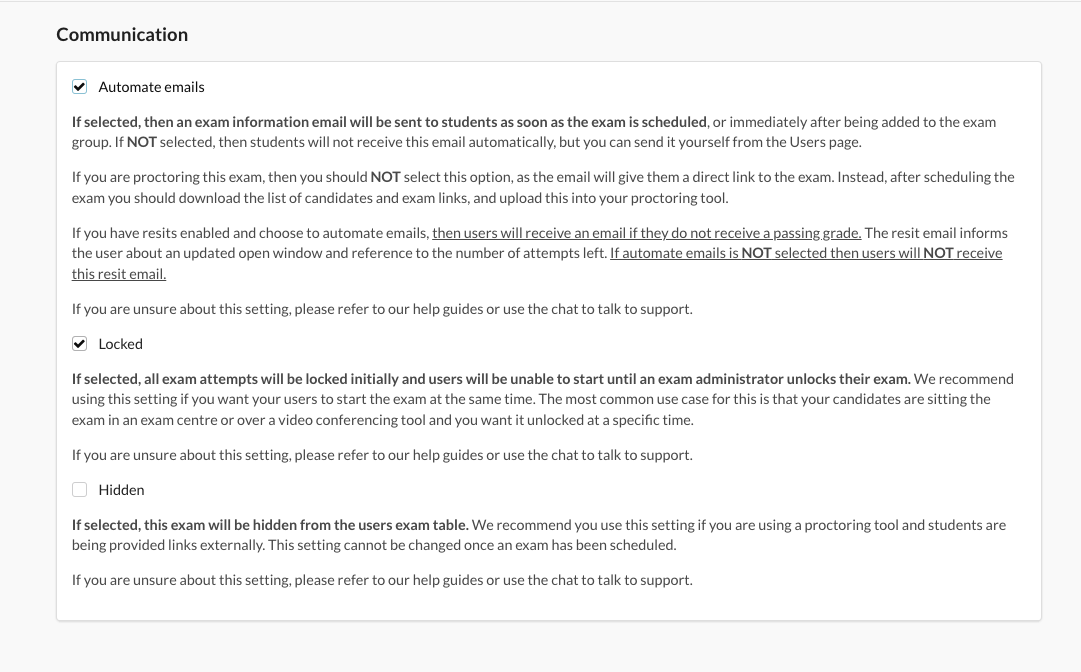
Task: Click the "Hidden" label text
Action: tap(121, 490)
